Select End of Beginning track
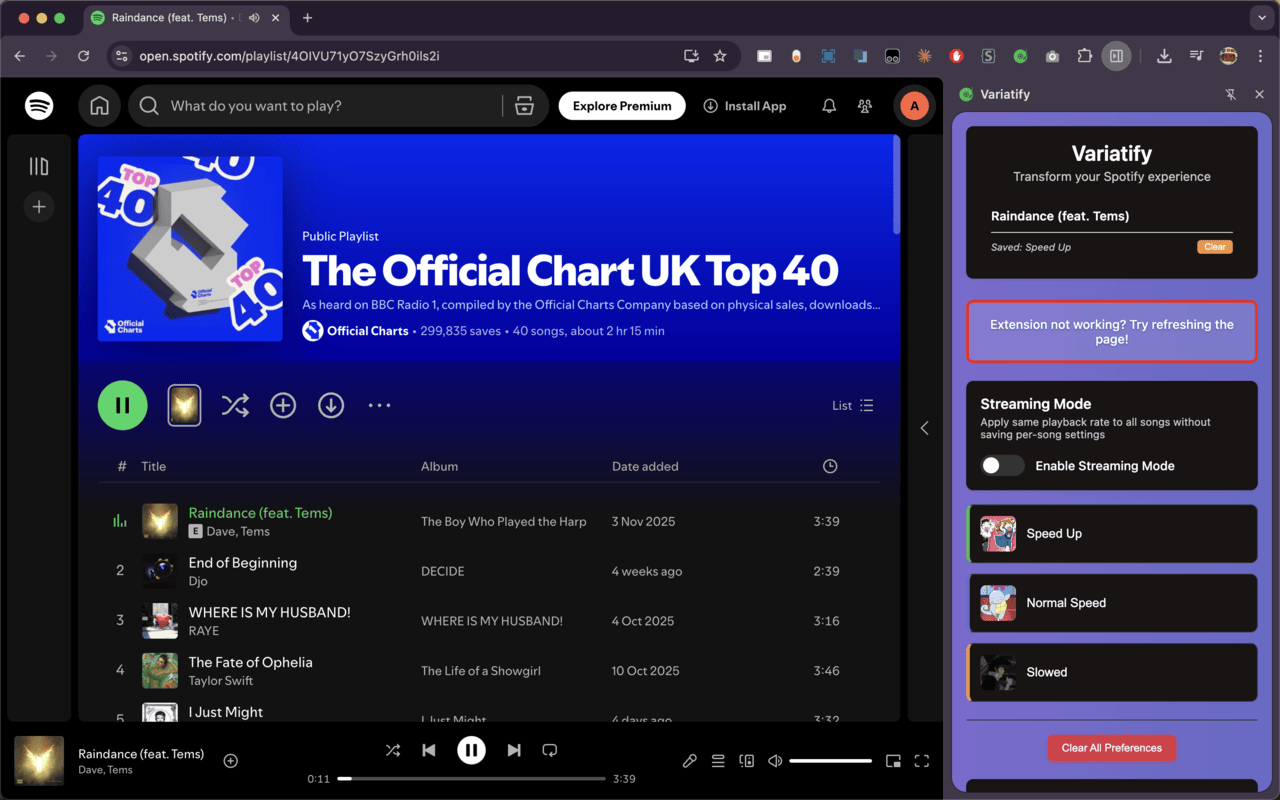 [x=242, y=563]
